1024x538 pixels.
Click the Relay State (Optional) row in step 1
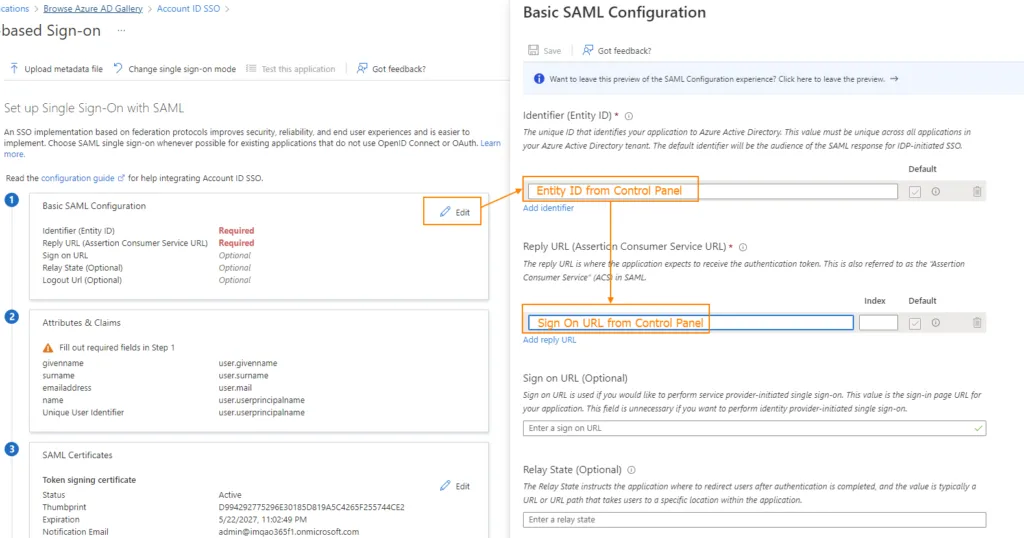pyautogui.click(x=82, y=268)
